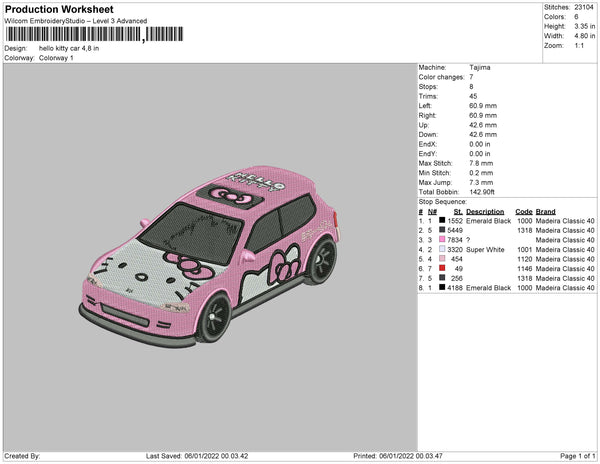Click the 'Color changes:' label
Screen dimensions: 600x464
click(x=441, y=77)
